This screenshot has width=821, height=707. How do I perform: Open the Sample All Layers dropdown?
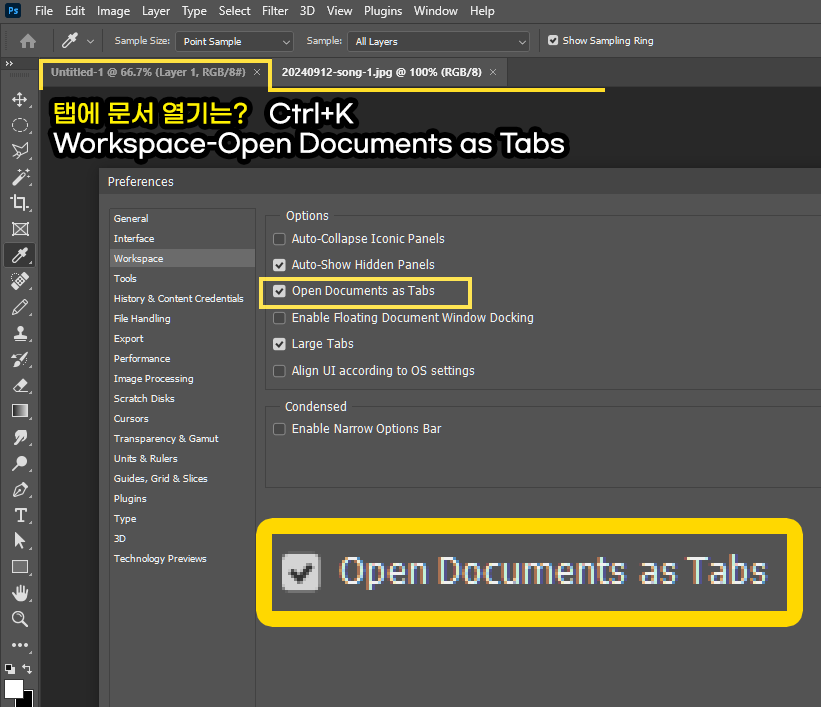tap(438, 41)
